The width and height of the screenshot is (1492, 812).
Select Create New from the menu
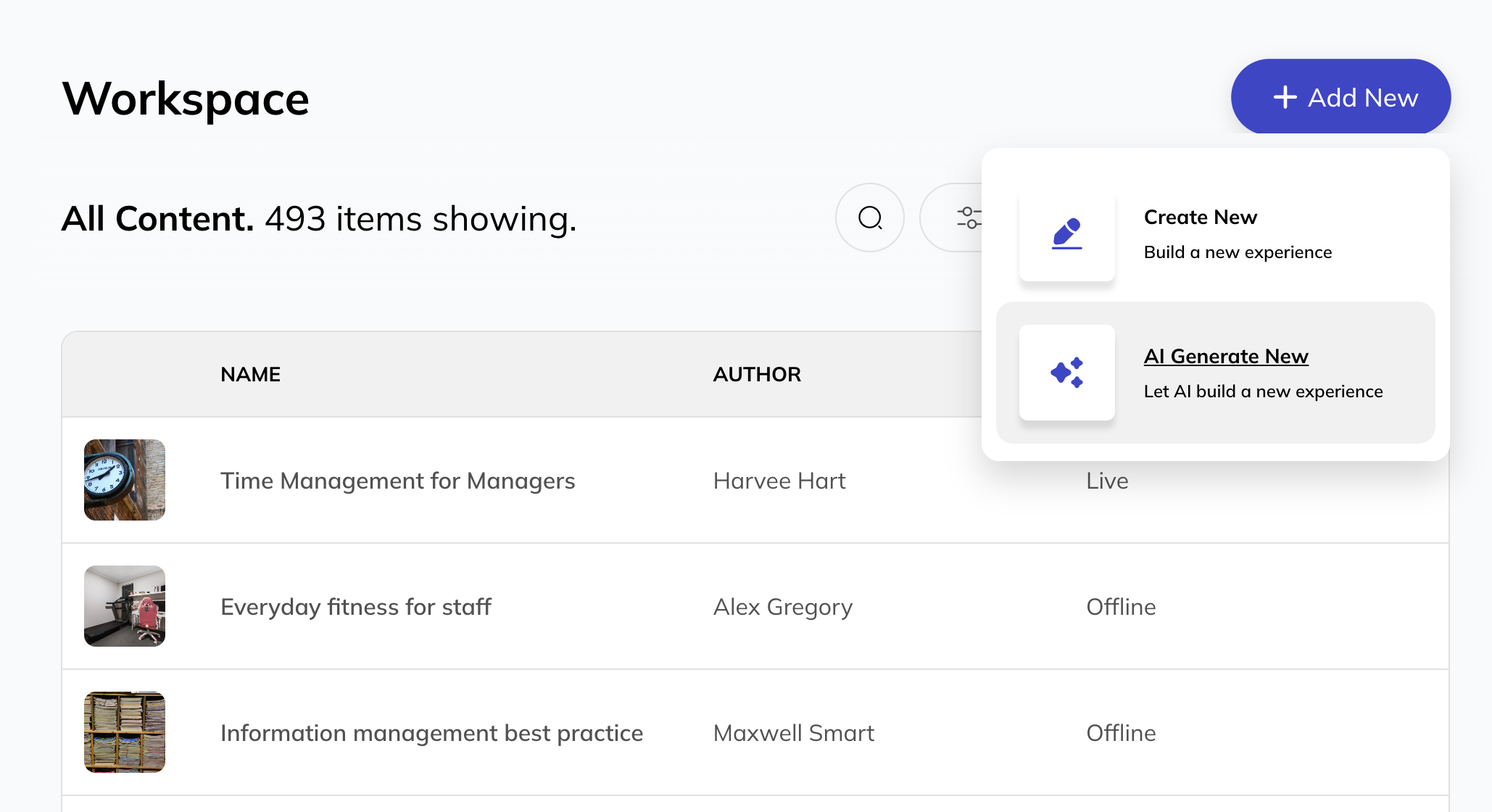tap(1201, 217)
